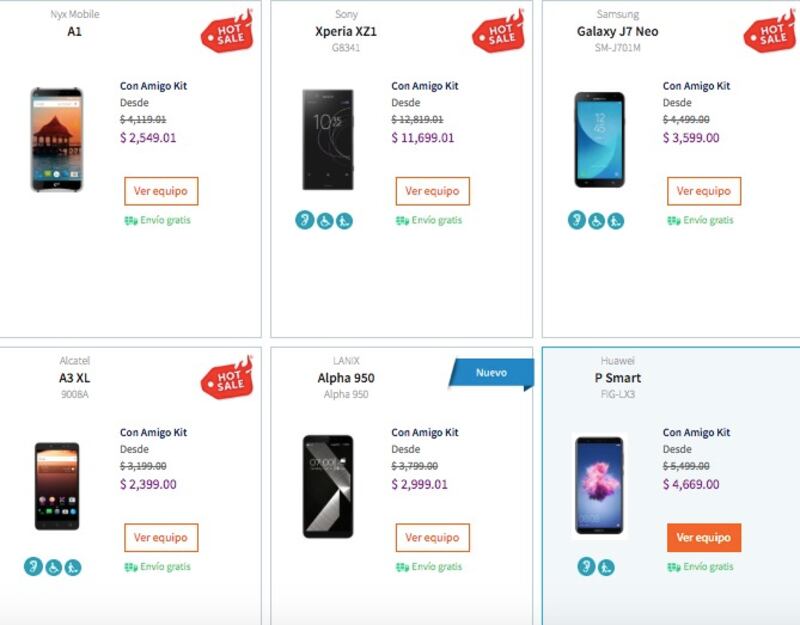The width and height of the screenshot is (800, 625).
Task: View equipment details for Alcatel A3 XL
Action: (161, 537)
